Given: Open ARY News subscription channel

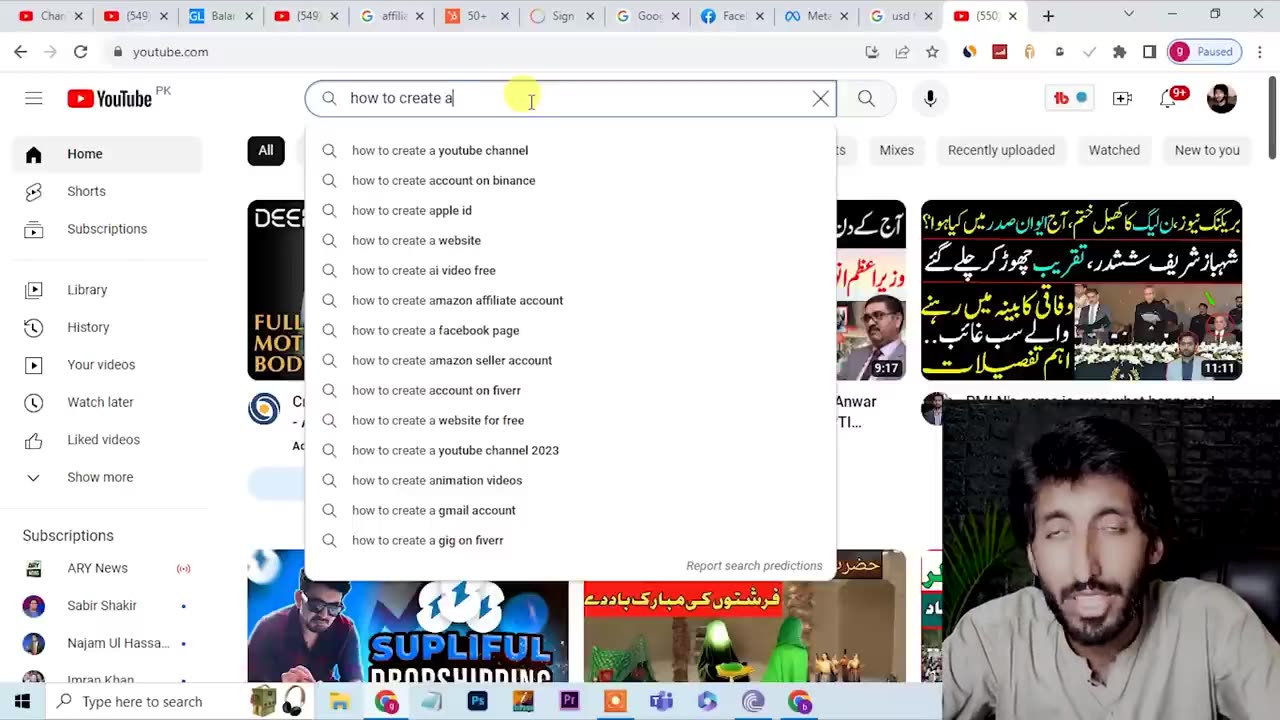Looking at the screenshot, I should [107, 568].
